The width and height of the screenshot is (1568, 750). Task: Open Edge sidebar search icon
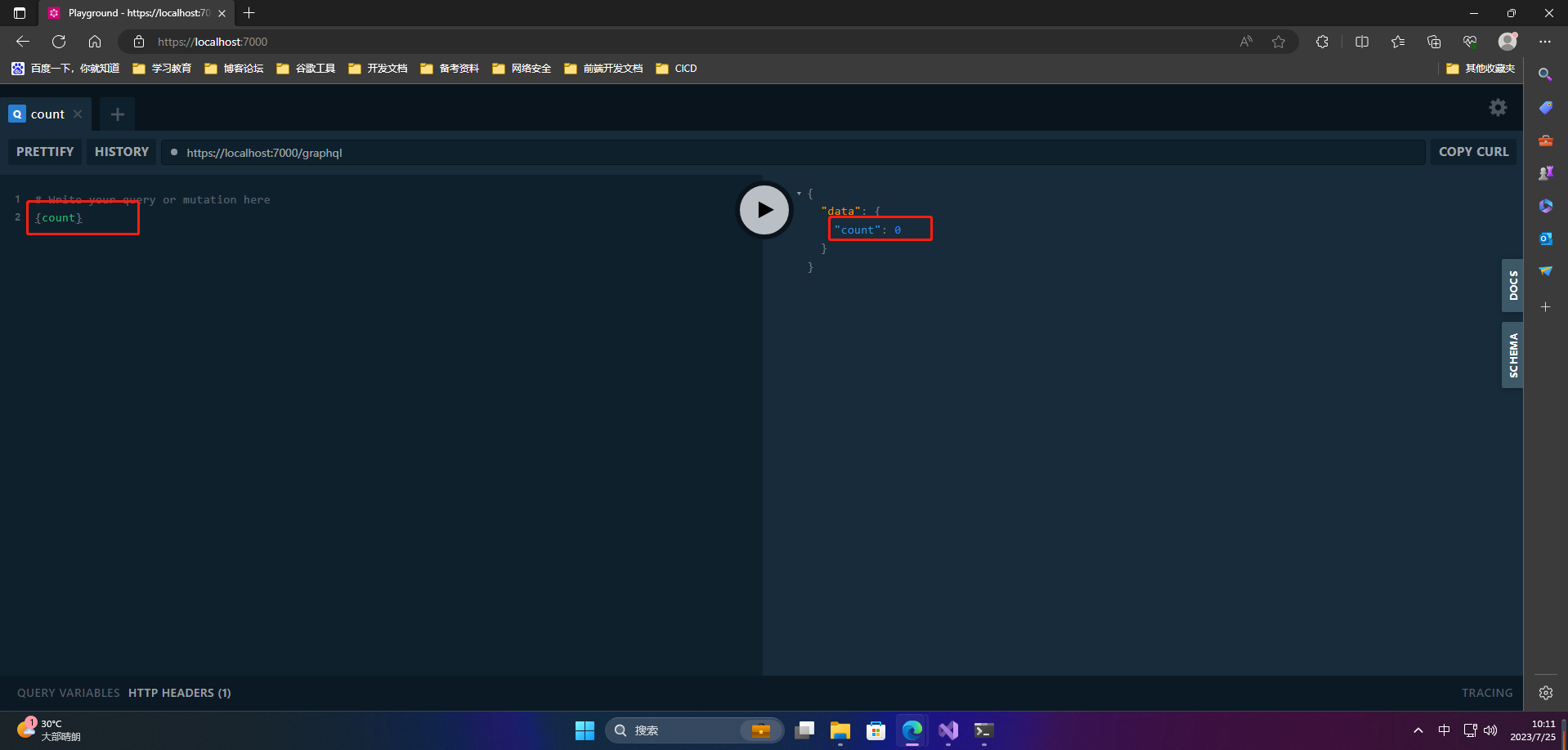tap(1545, 74)
